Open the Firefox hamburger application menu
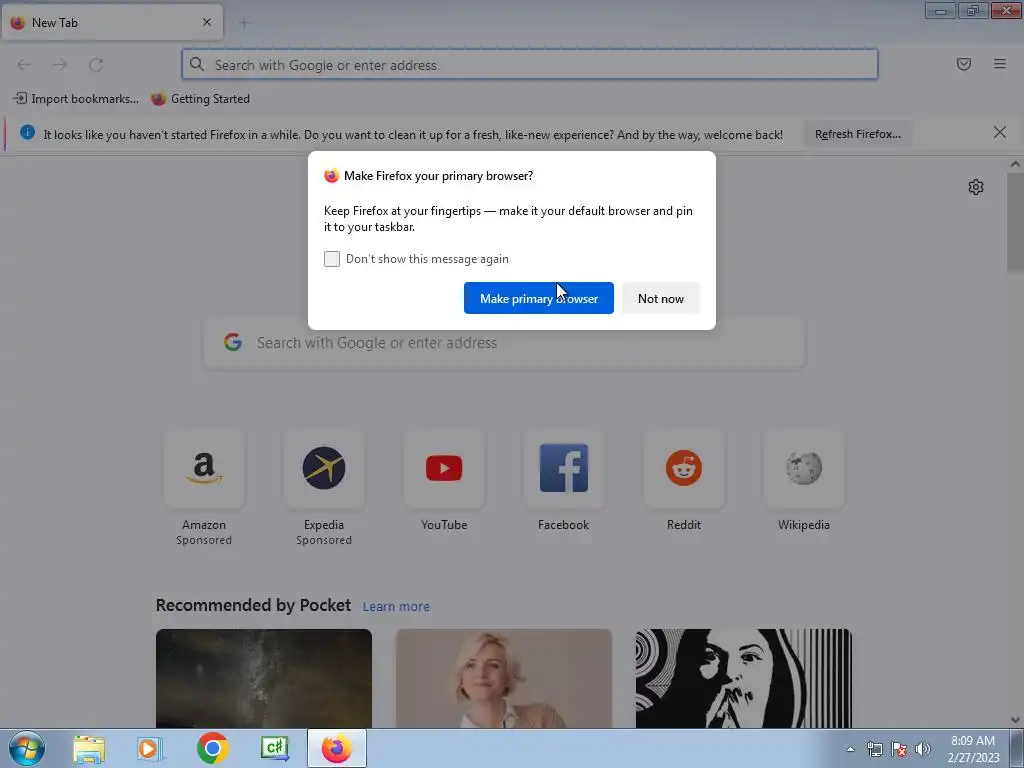The image size is (1024, 768). coord(1000,64)
